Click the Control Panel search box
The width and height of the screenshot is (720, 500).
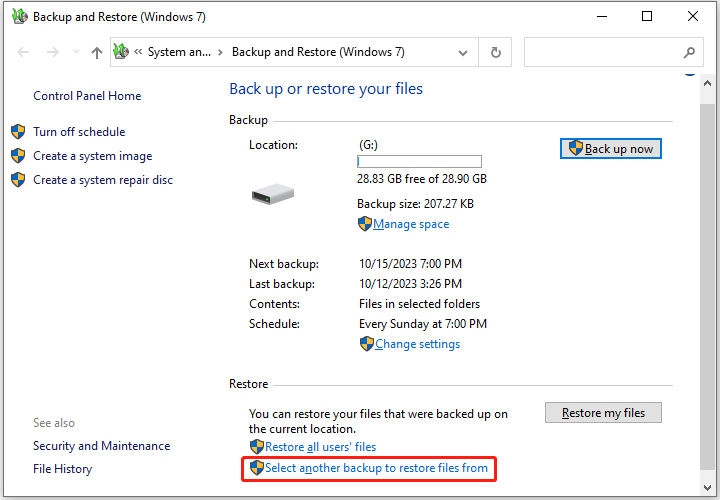[613, 52]
